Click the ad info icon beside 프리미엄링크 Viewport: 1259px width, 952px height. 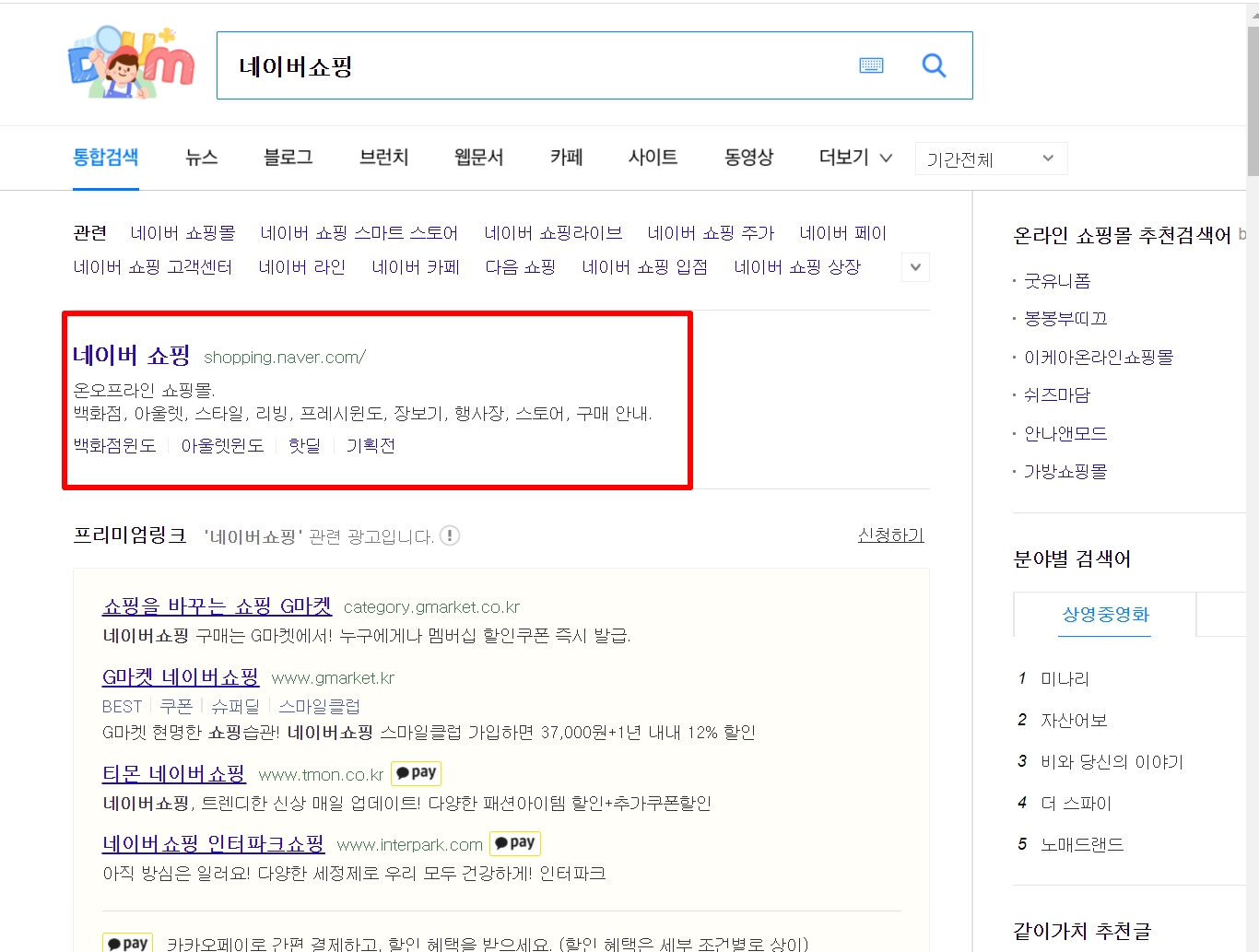point(450,535)
